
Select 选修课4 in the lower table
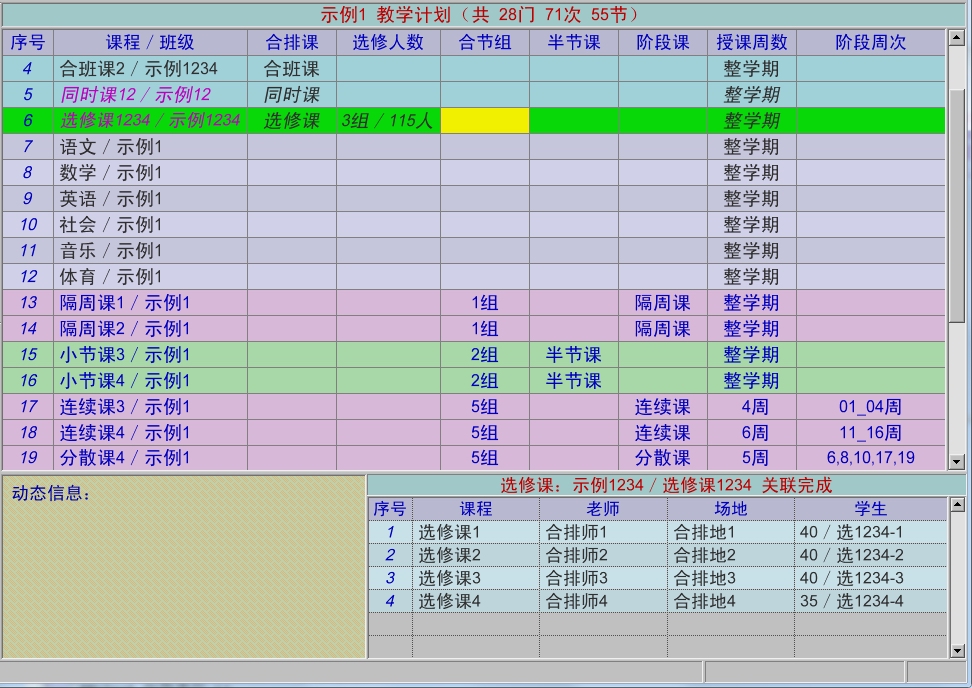click(x=476, y=601)
